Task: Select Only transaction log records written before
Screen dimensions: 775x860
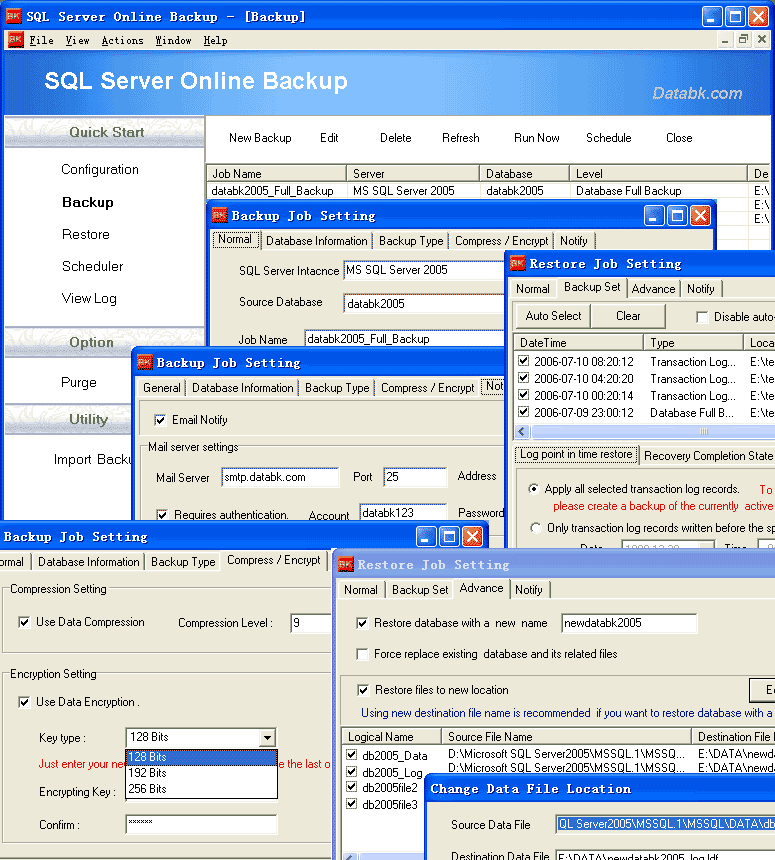Action: 535,528
